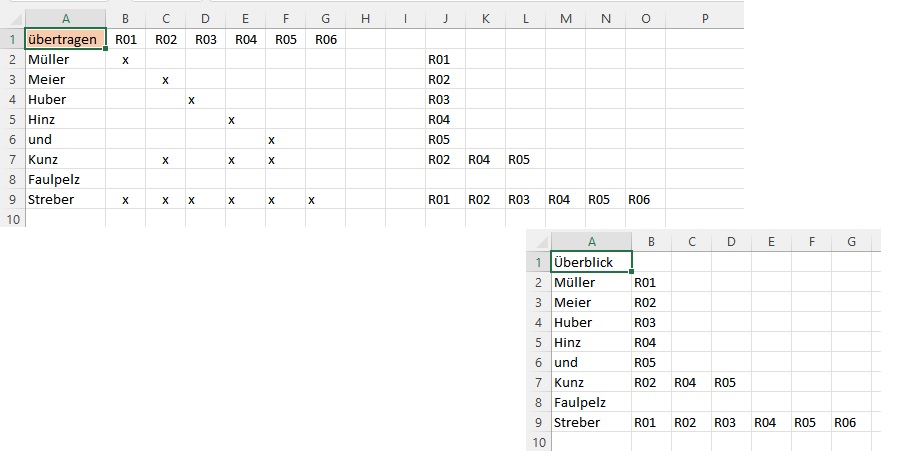Select header cell R04 in row 1
The height and width of the screenshot is (463, 909).
click(246, 39)
